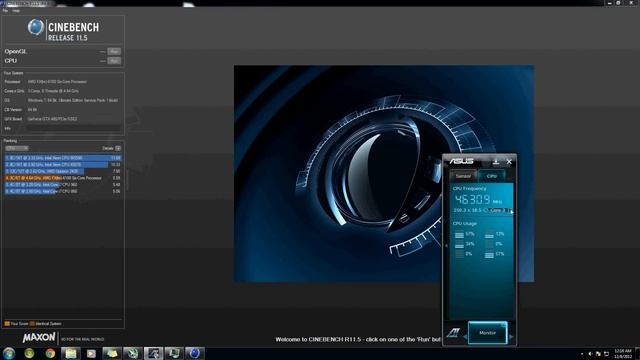Open the Windows Start menu

(9, 353)
